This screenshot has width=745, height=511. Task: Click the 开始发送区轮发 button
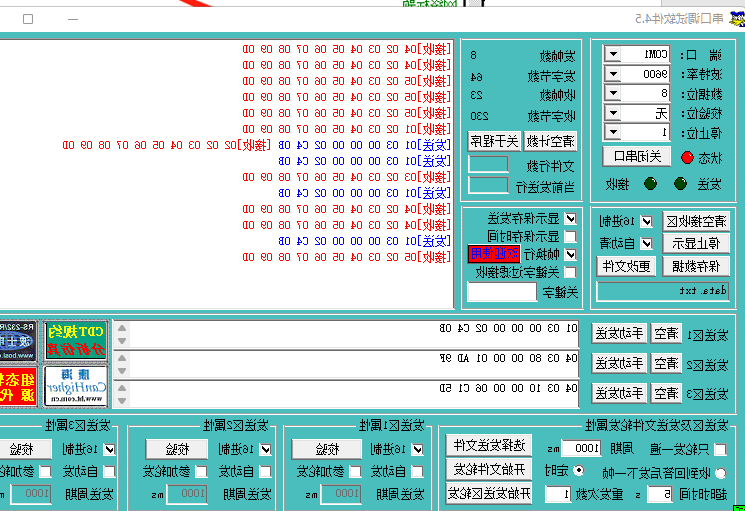[x=489, y=494]
